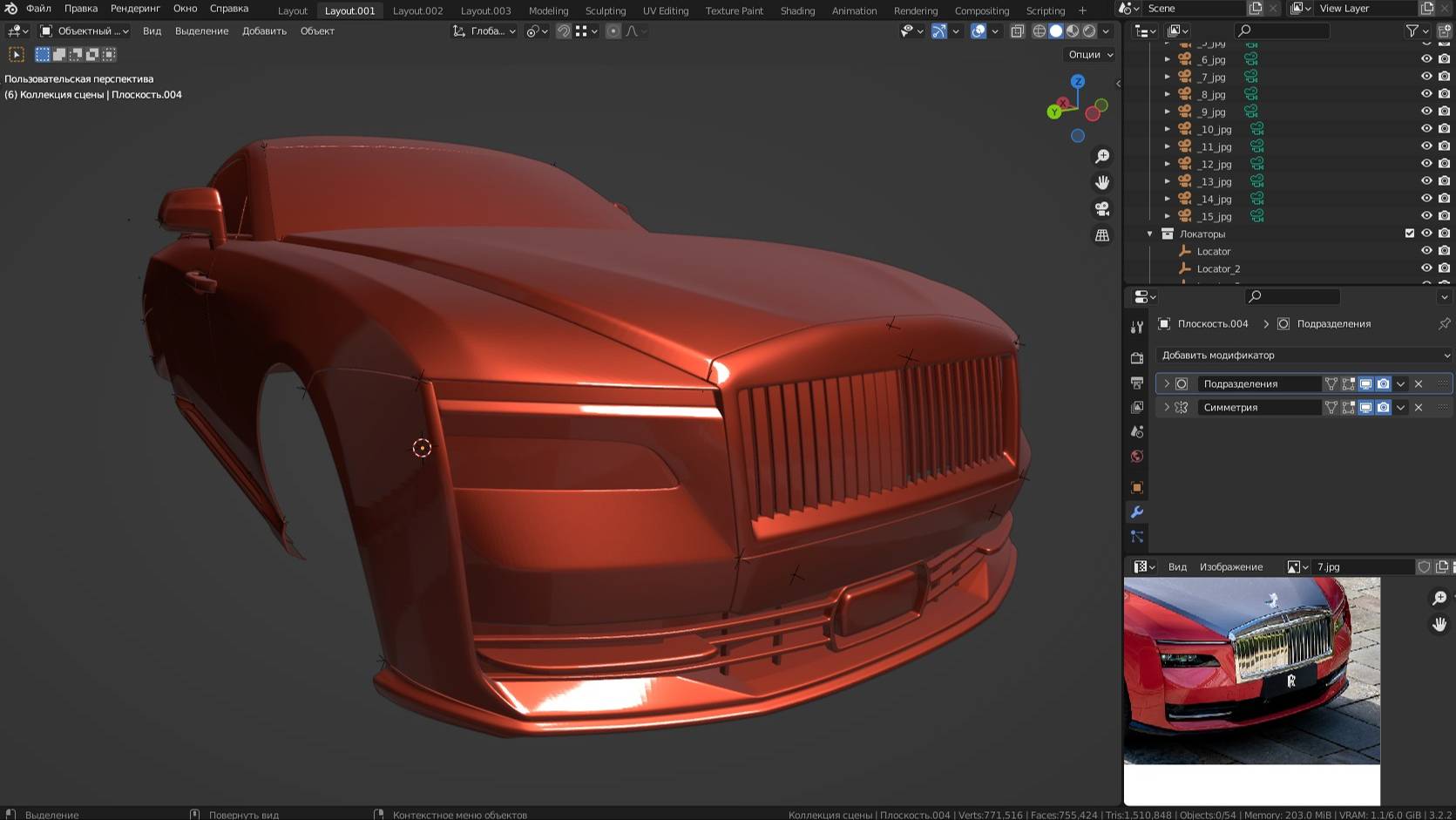Expand _12_jpg item in outliner
The height and width of the screenshot is (820, 1456).
(x=1168, y=164)
